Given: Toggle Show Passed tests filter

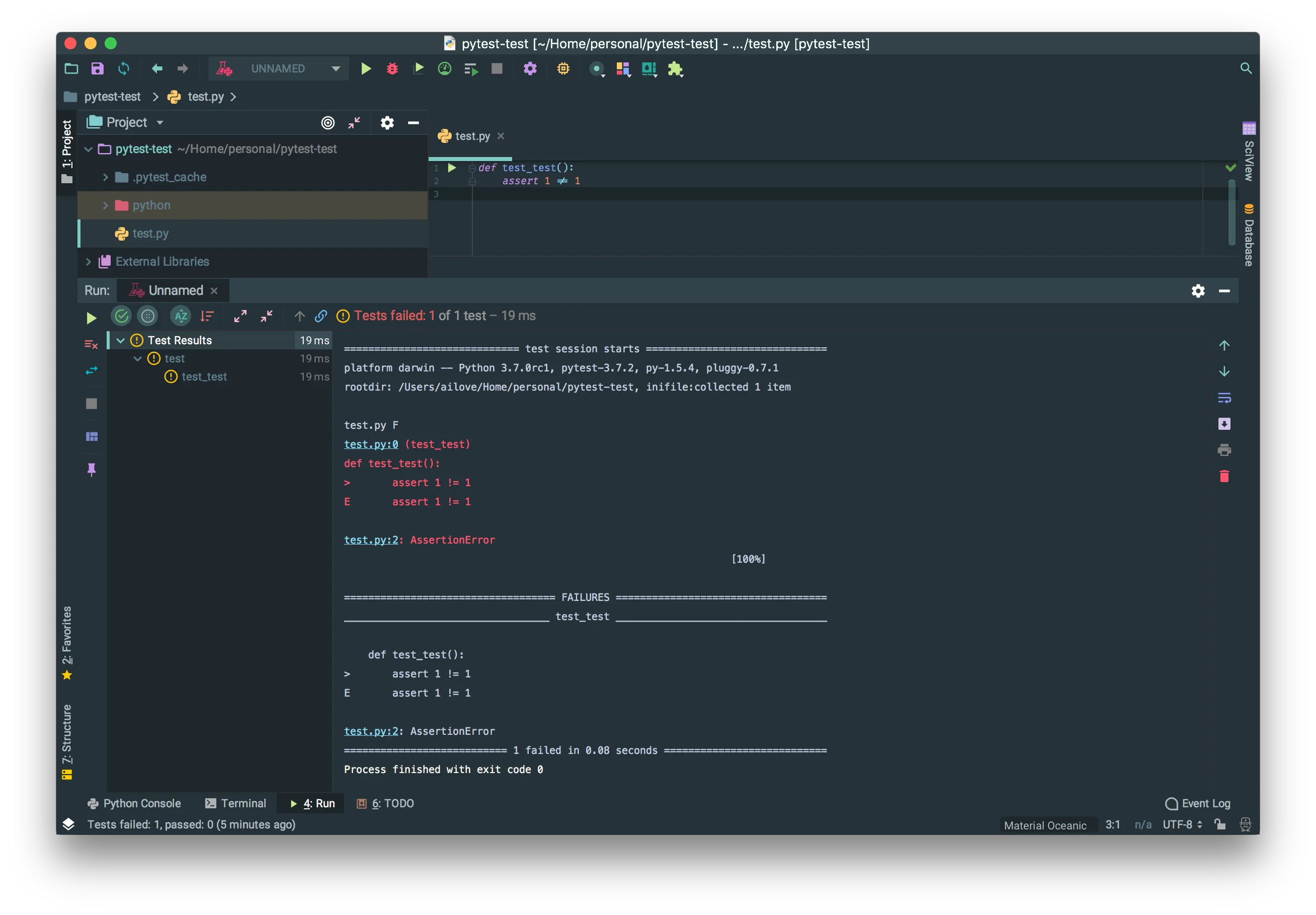Looking at the screenshot, I should pos(121,316).
